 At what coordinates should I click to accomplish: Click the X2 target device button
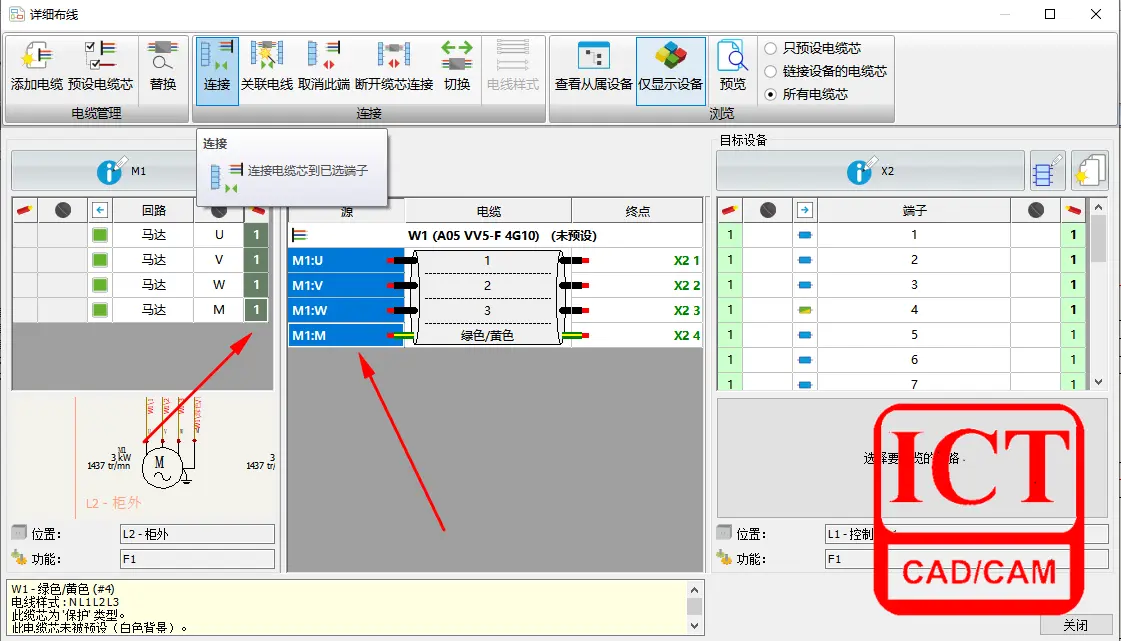point(870,171)
